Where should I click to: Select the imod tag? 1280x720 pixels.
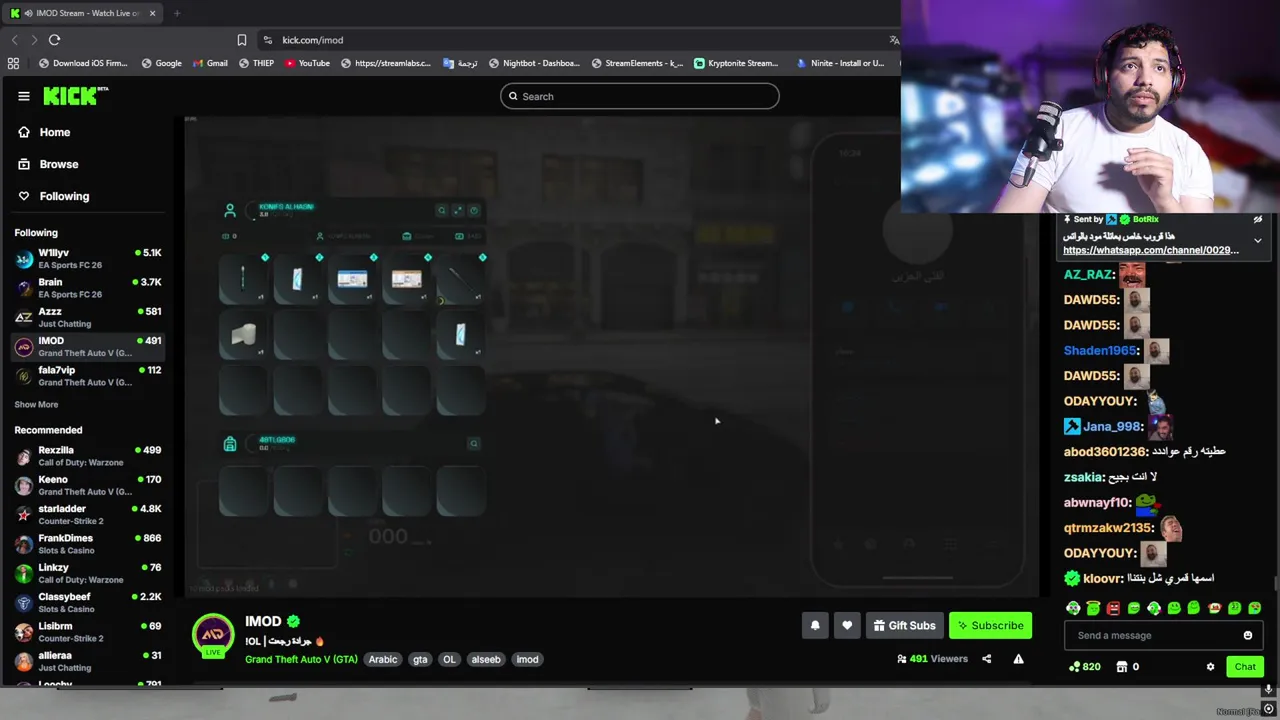(x=527, y=659)
